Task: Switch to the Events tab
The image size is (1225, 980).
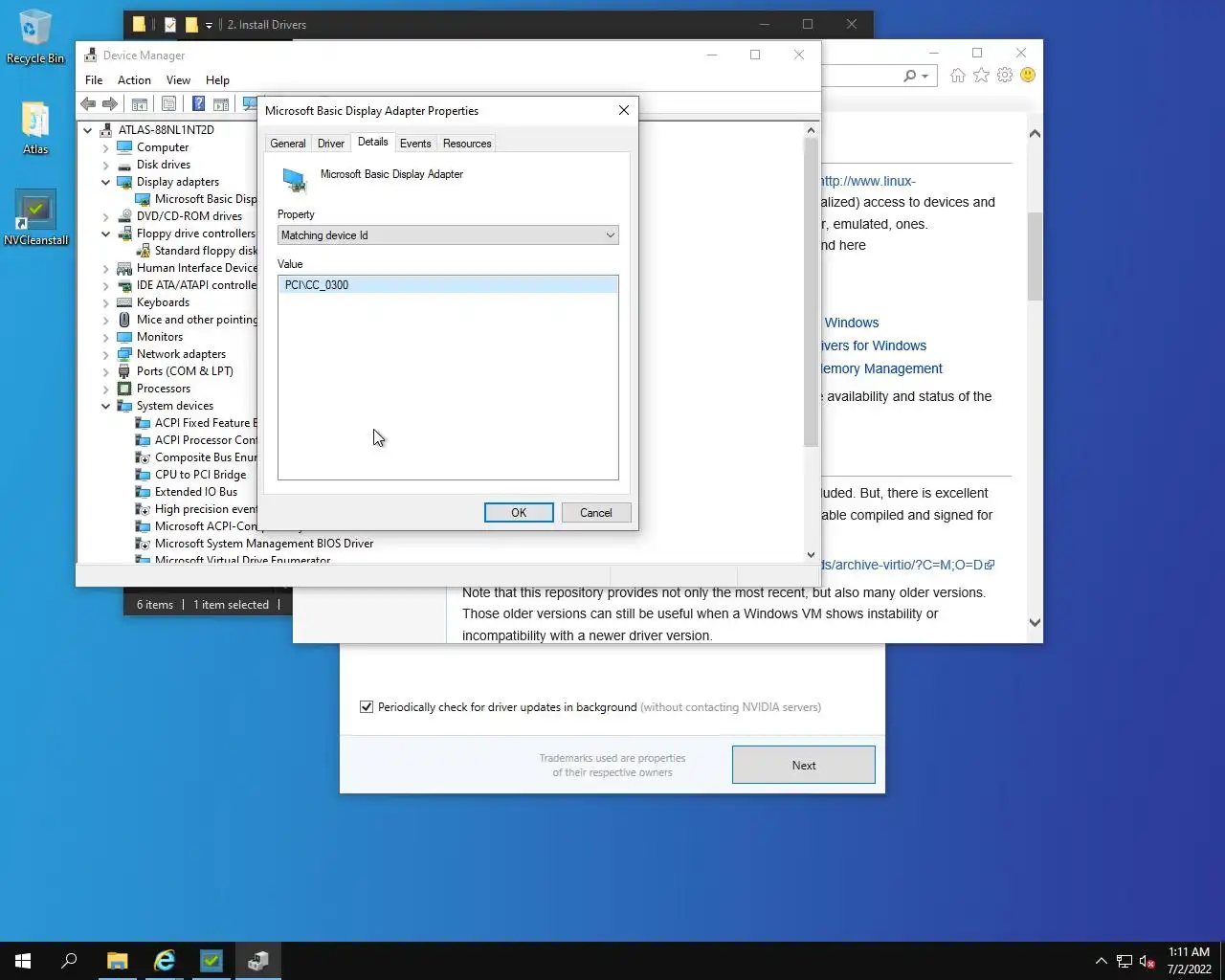Action: (x=415, y=144)
